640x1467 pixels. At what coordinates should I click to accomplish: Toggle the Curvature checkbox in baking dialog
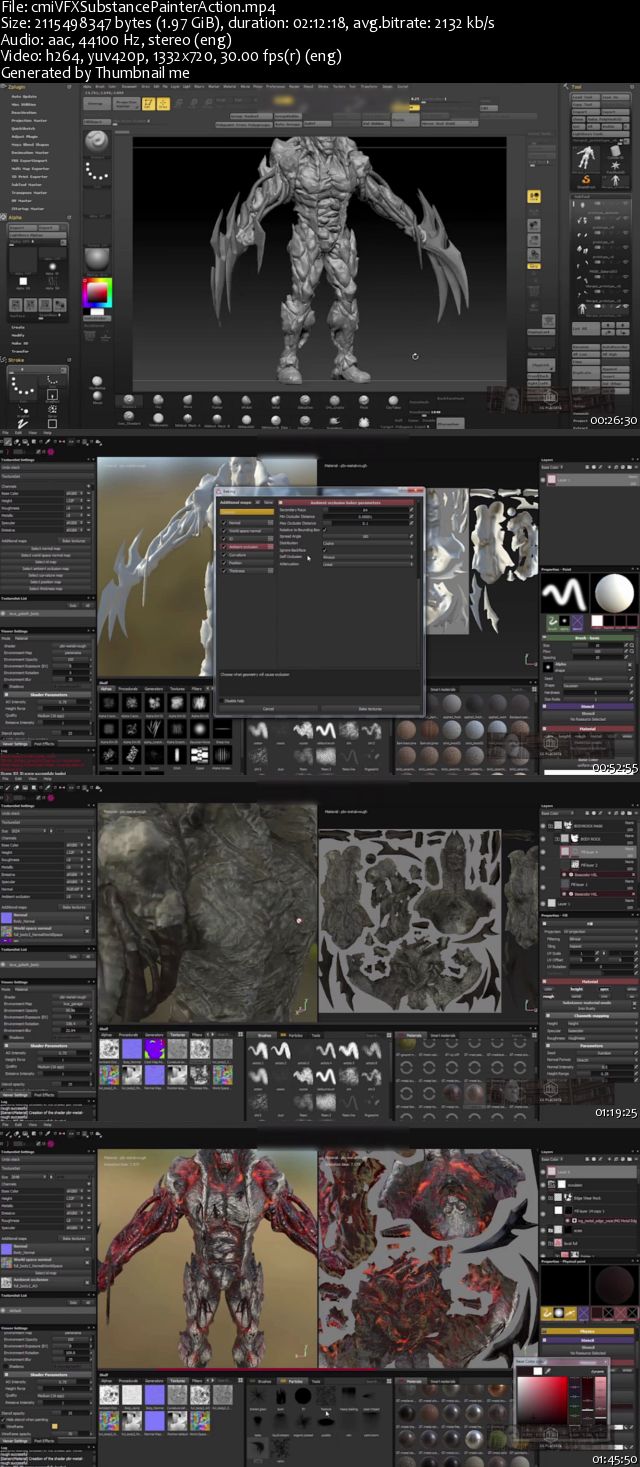[224, 554]
